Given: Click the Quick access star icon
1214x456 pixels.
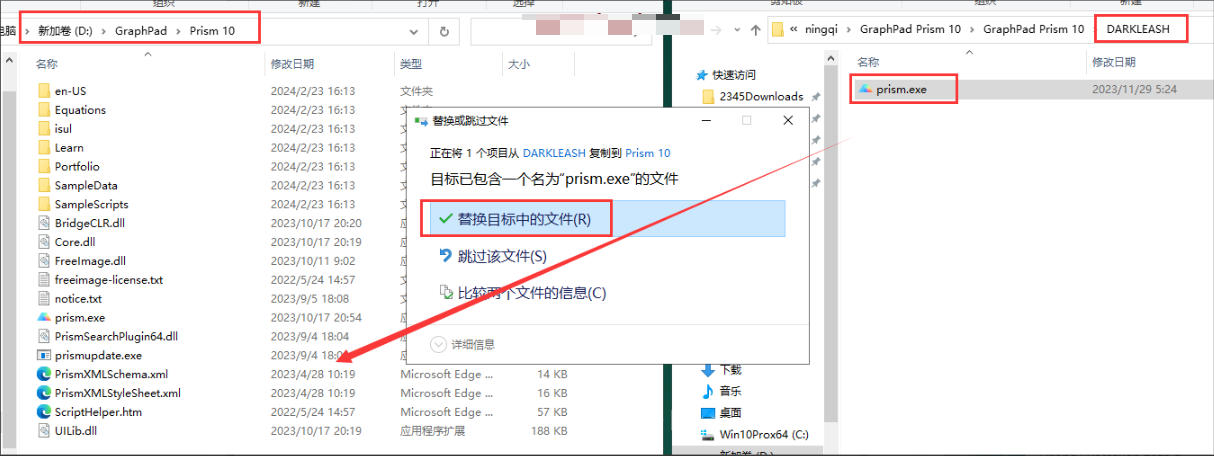Looking at the screenshot, I should coord(703,75).
